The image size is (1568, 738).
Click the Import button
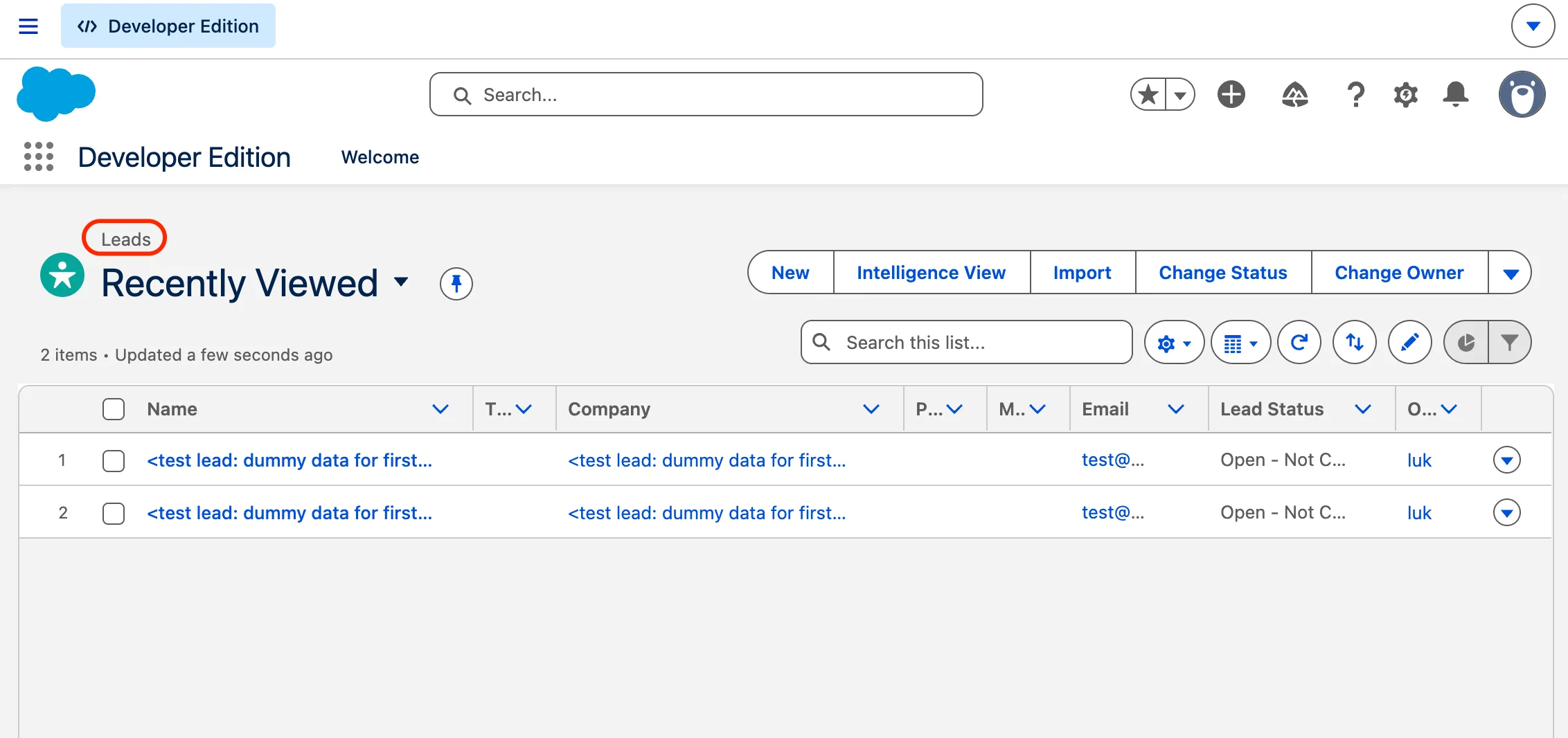1083,273
